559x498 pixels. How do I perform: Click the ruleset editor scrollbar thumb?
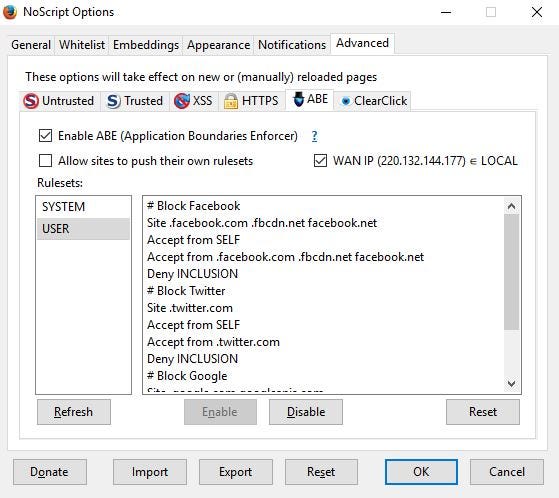coord(511,272)
